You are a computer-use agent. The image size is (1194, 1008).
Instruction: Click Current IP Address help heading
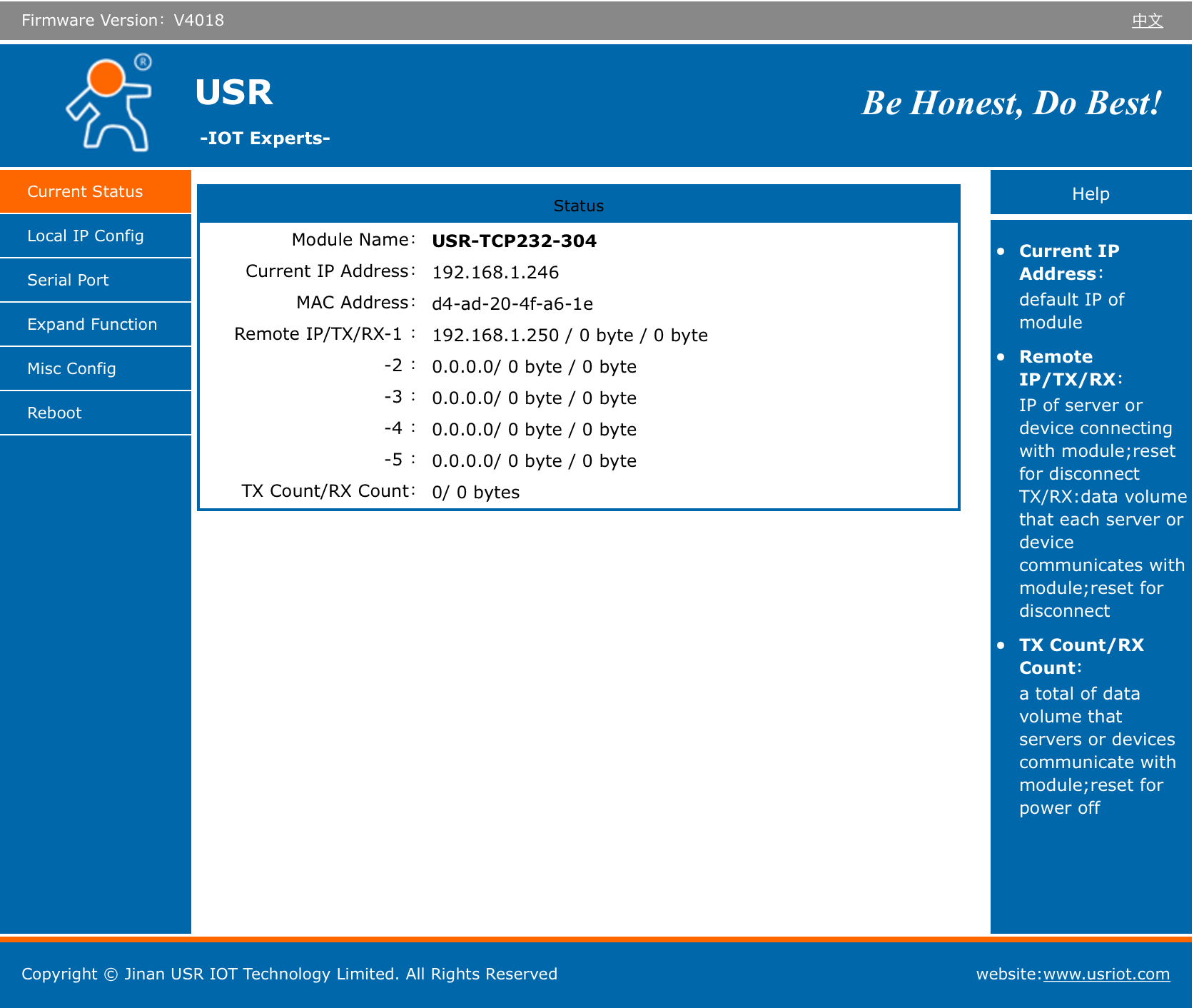coord(1068,262)
